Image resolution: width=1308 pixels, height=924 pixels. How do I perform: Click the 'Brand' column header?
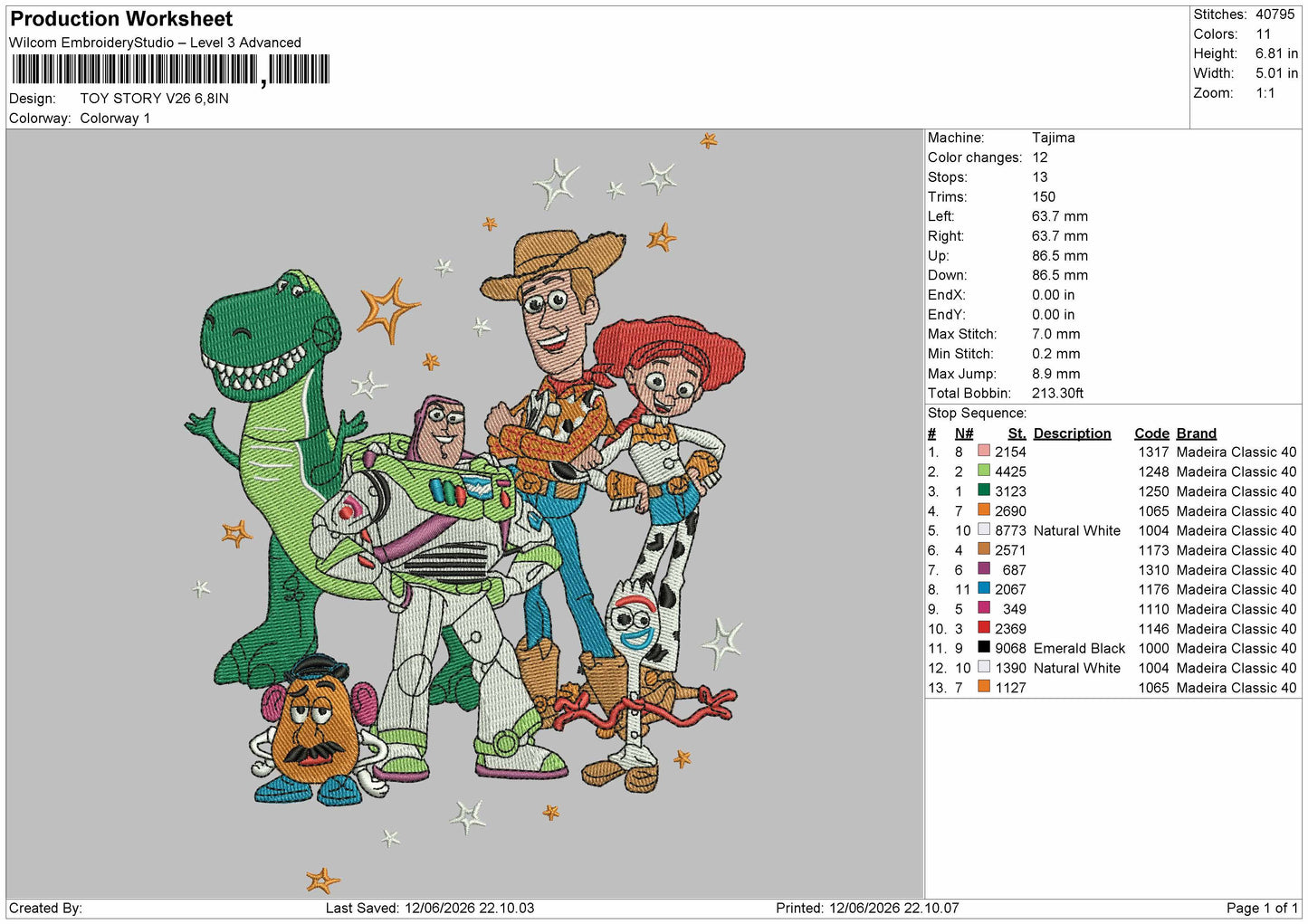click(1197, 433)
